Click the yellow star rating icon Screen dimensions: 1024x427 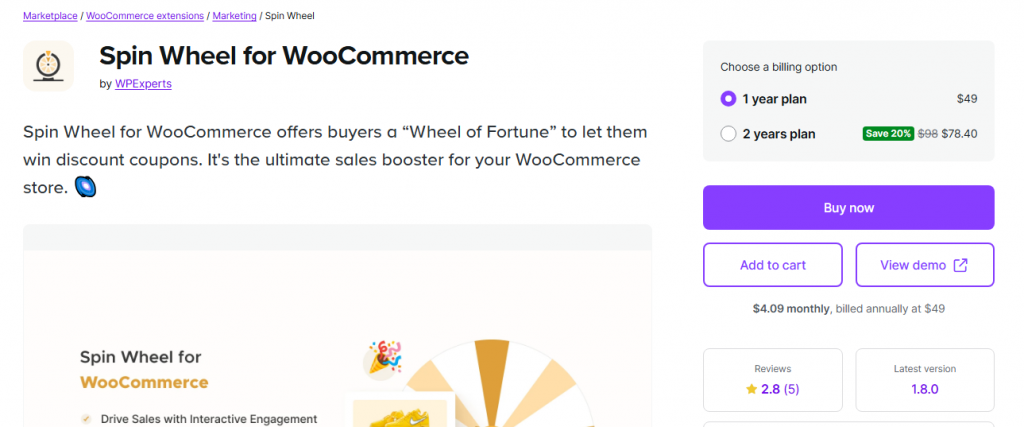751,389
